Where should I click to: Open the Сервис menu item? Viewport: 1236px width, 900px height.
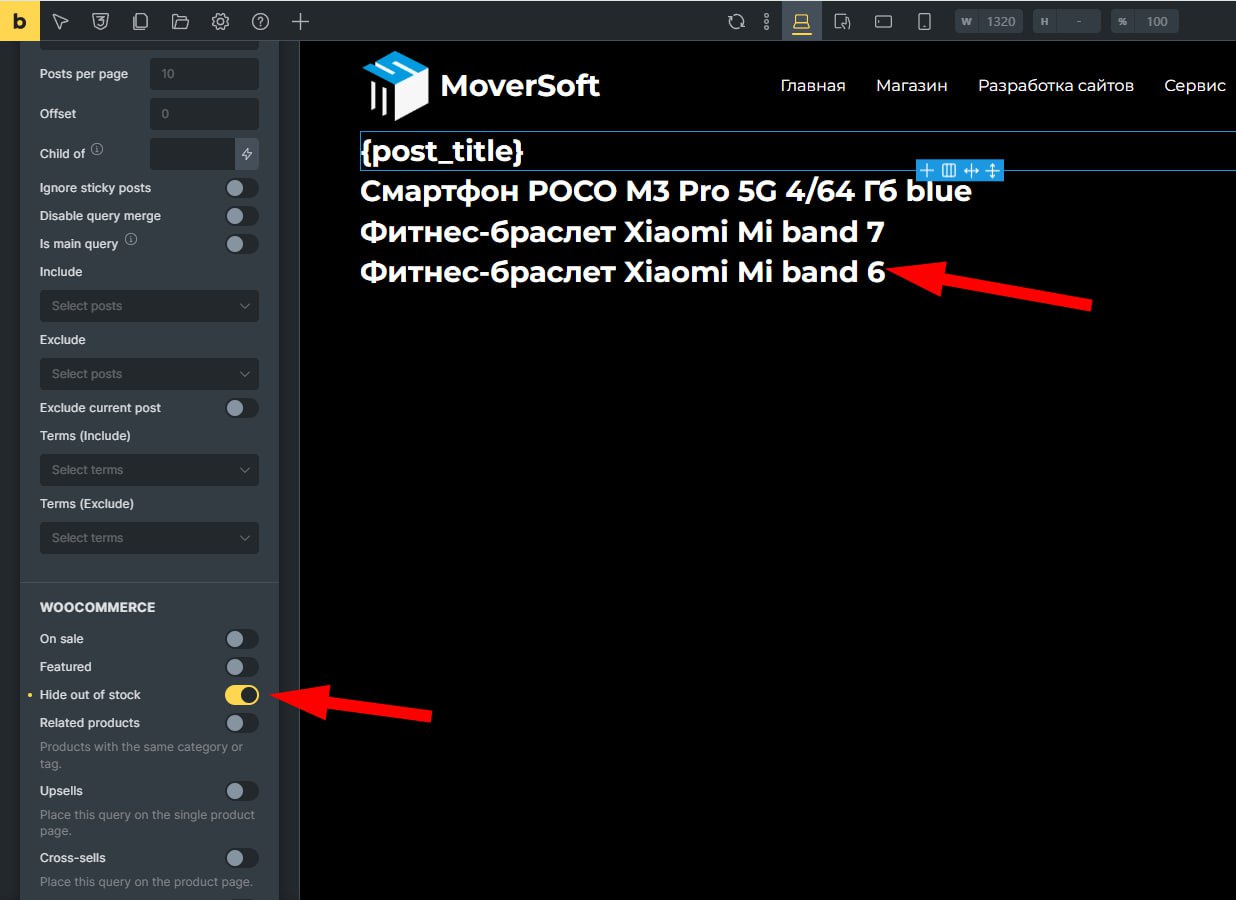click(x=1195, y=86)
